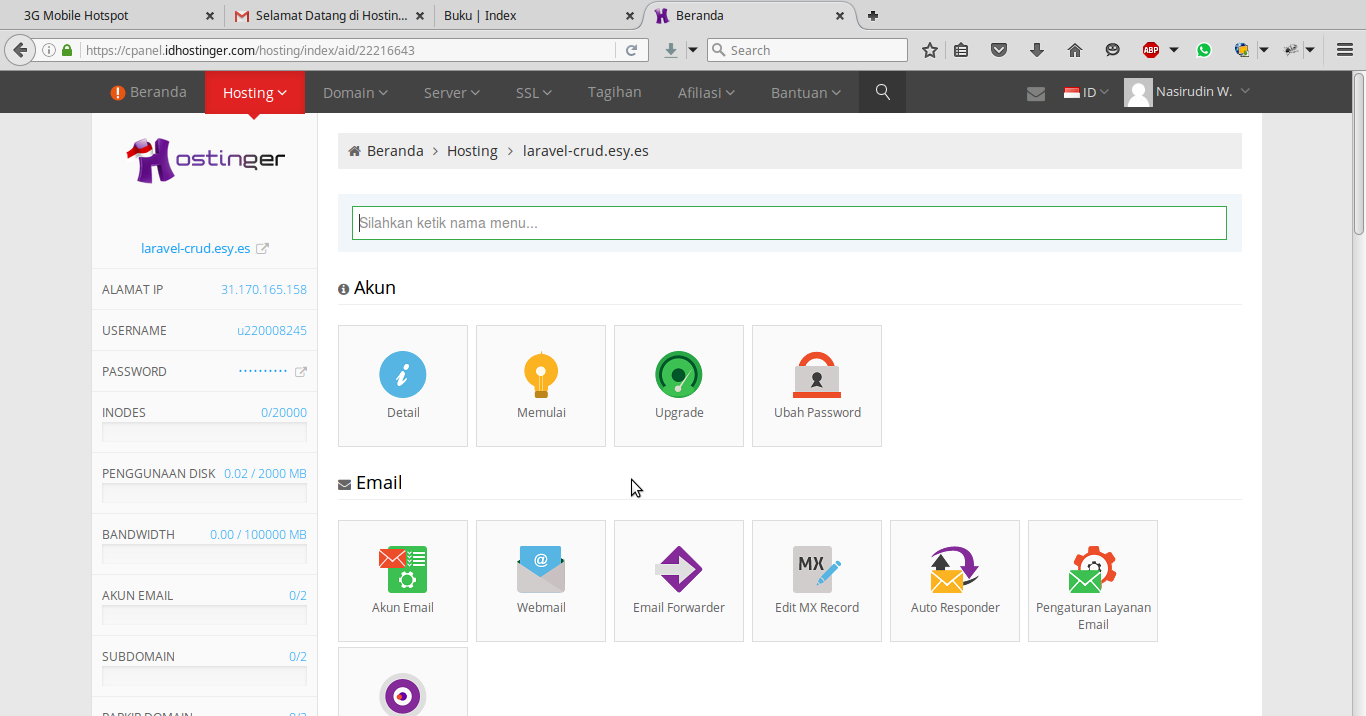Screen dimensions: 1366x716
Task: Focus the browser Search box
Action: coord(807,50)
